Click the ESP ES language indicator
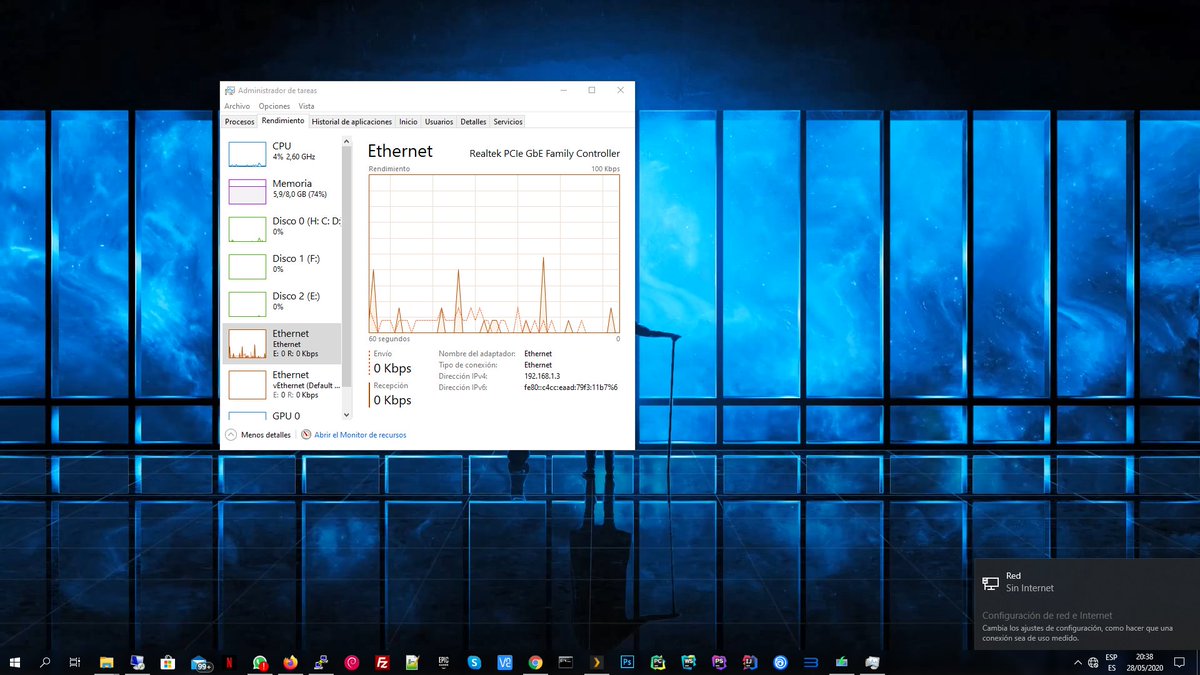This screenshot has height=675, width=1200. click(1111, 662)
